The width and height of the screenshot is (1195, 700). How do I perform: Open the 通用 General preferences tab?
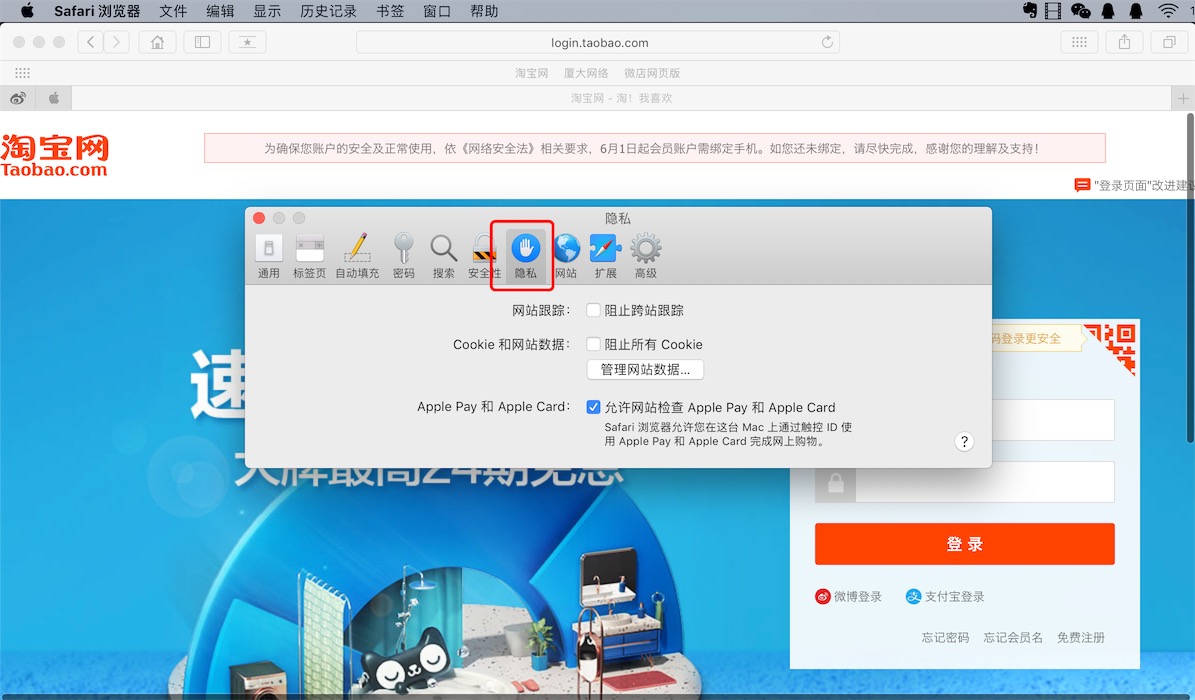pyautogui.click(x=268, y=257)
